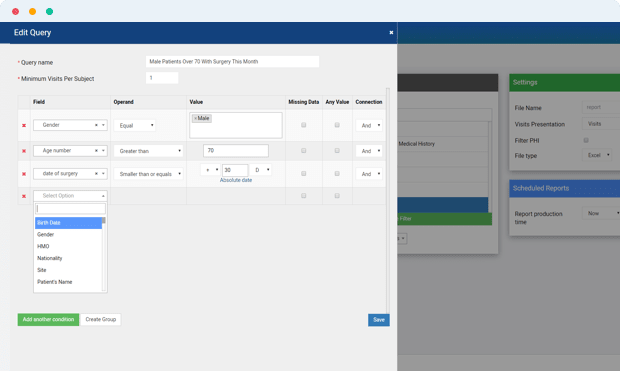The width and height of the screenshot is (620, 371).
Task: Clear the Age number field selection
Action: (96, 151)
